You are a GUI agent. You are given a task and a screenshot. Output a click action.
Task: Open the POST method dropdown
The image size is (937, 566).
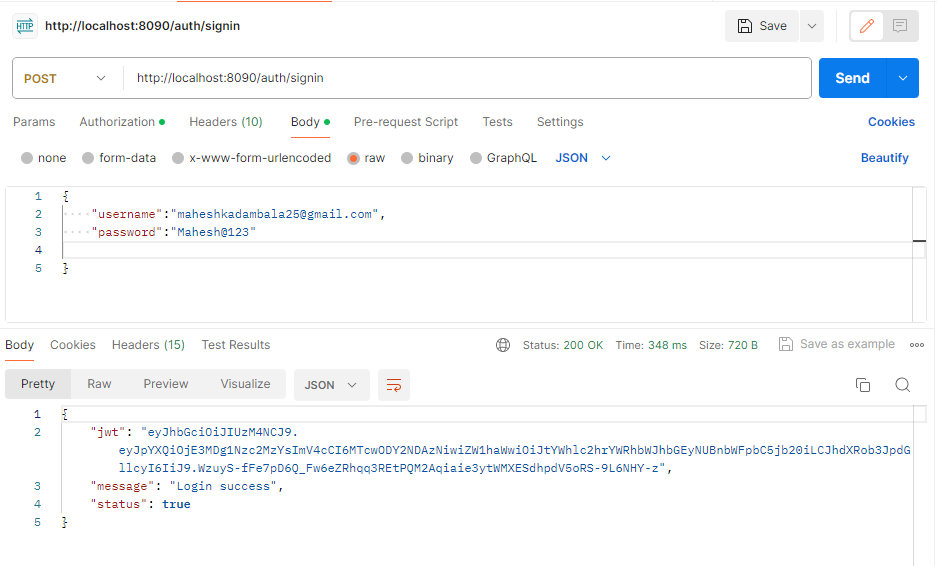point(65,78)
